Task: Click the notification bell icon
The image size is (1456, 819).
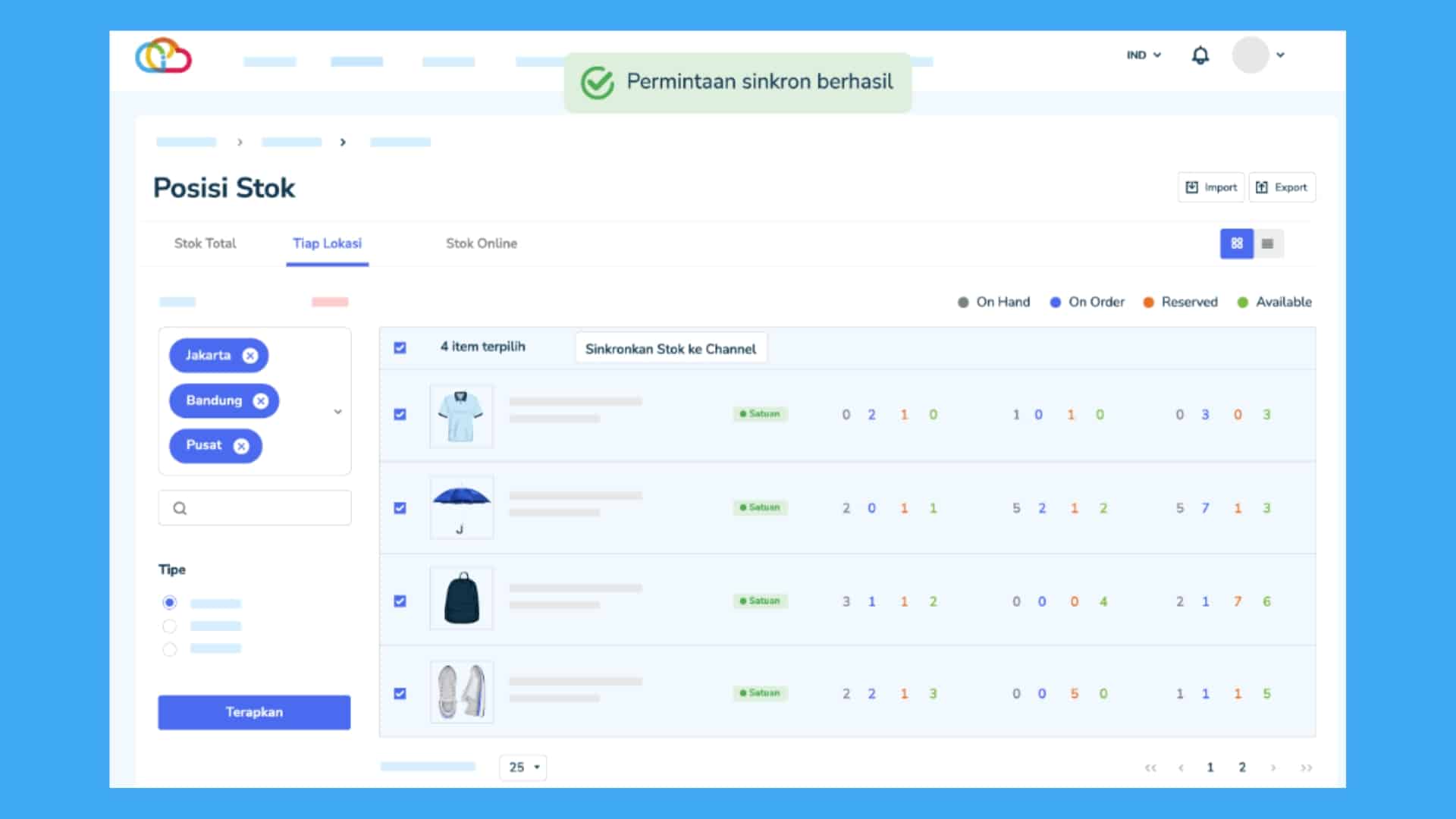Action: 1200,55
